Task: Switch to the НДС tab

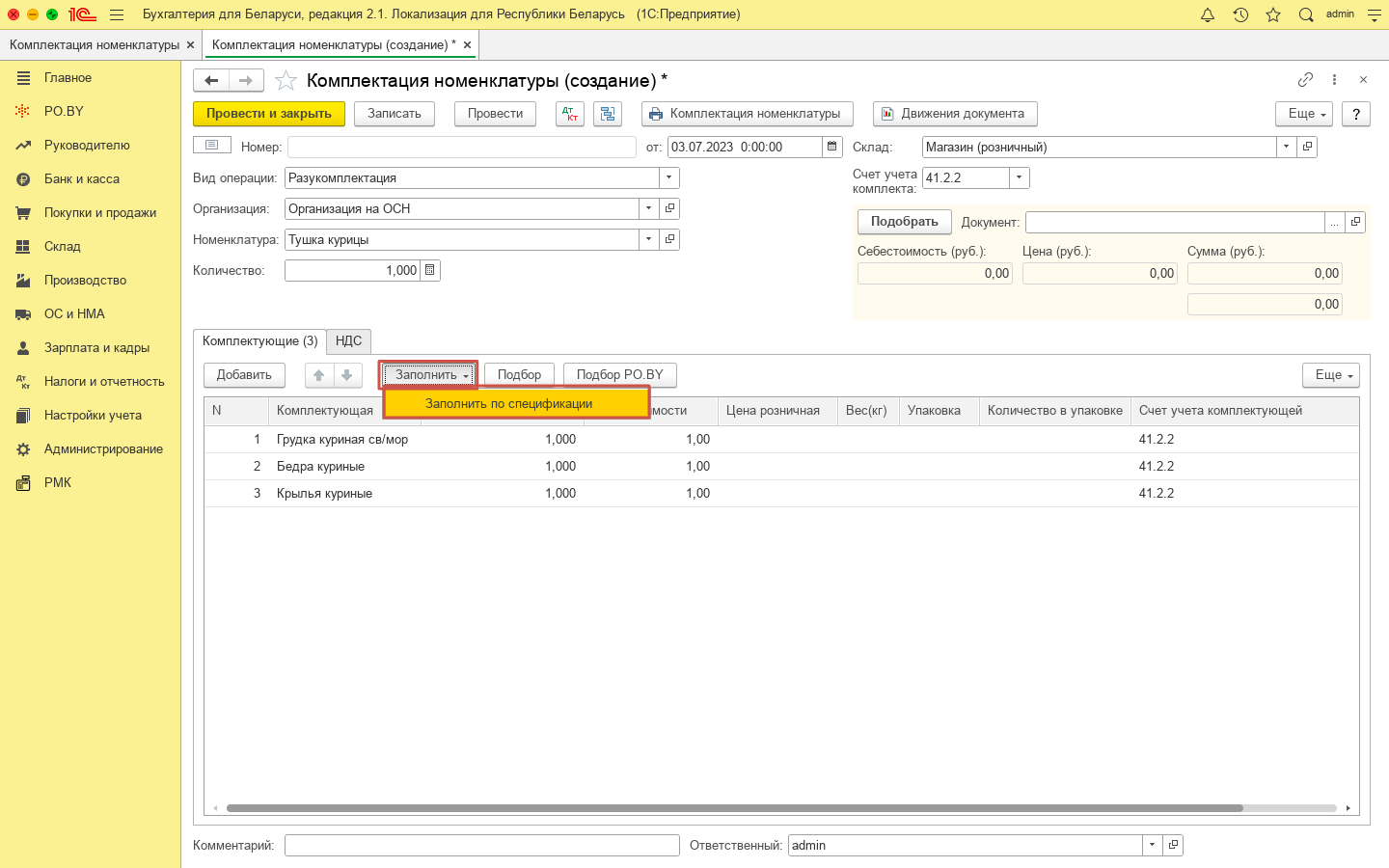Action: [348, 341]
